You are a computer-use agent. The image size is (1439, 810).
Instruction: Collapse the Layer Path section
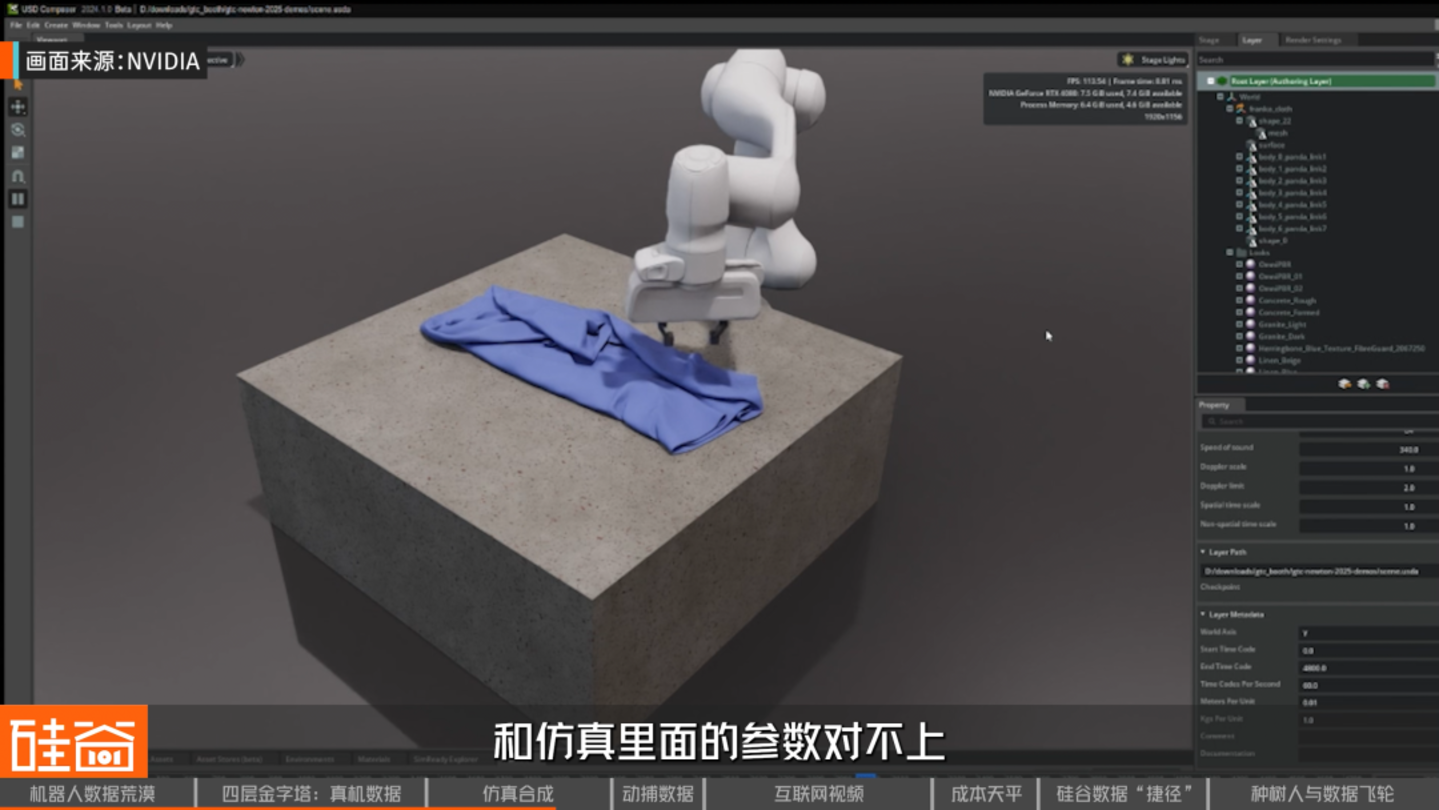tap(1203, 552)
